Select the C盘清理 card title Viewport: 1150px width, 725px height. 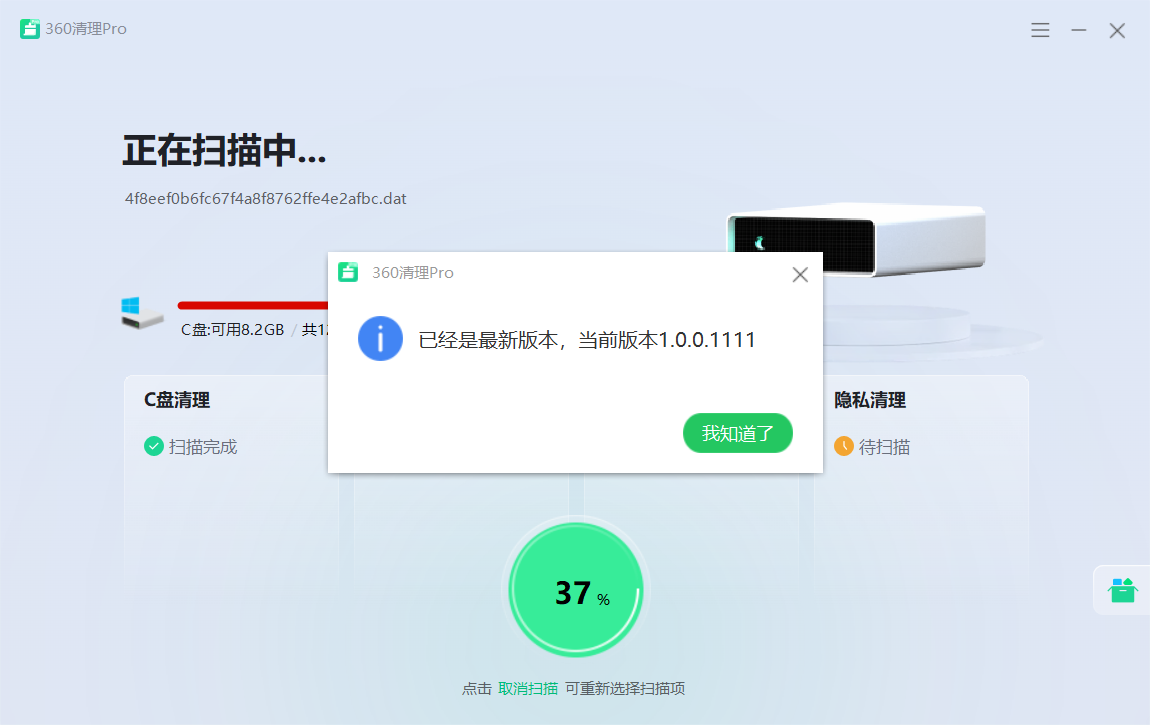pos(177,400)
